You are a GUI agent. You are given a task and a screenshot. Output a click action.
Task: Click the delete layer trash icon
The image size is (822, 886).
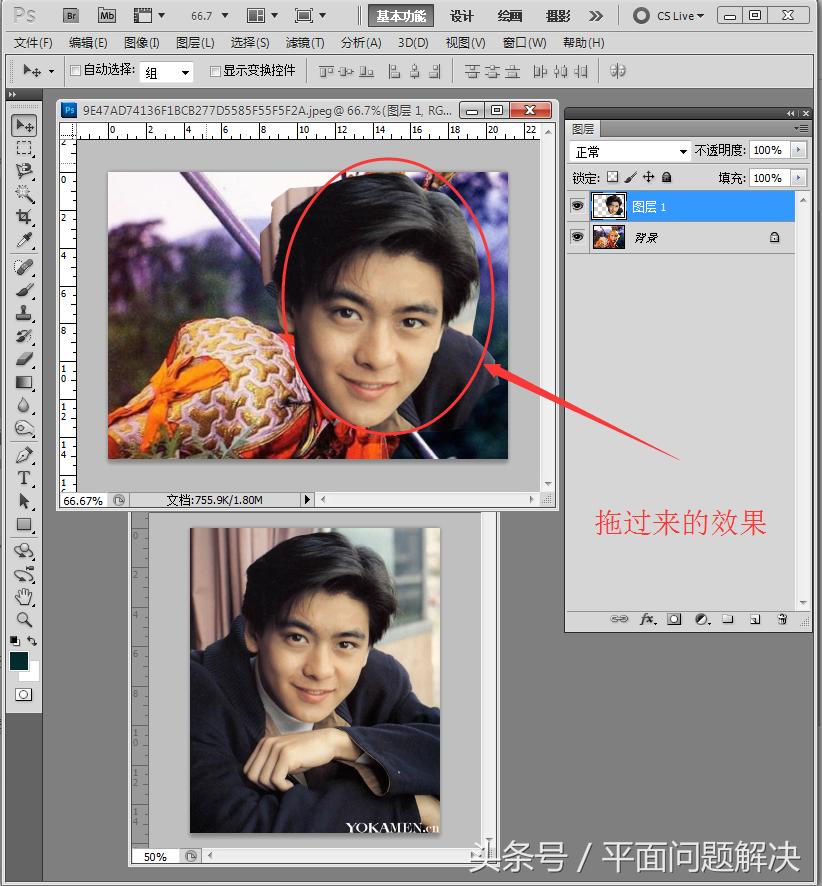(x=781, y=620)
